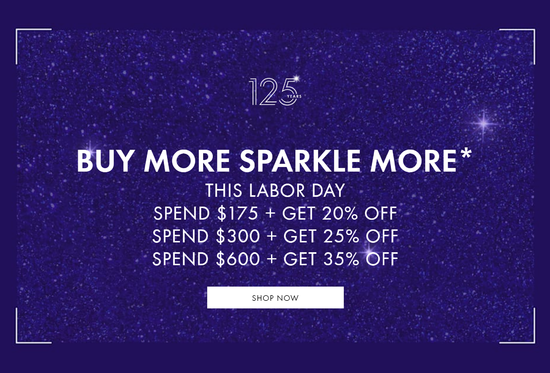This screenshot has height=373, width=550.
Task: Click the bottom-left corner bracket frame
Action: 33,326
